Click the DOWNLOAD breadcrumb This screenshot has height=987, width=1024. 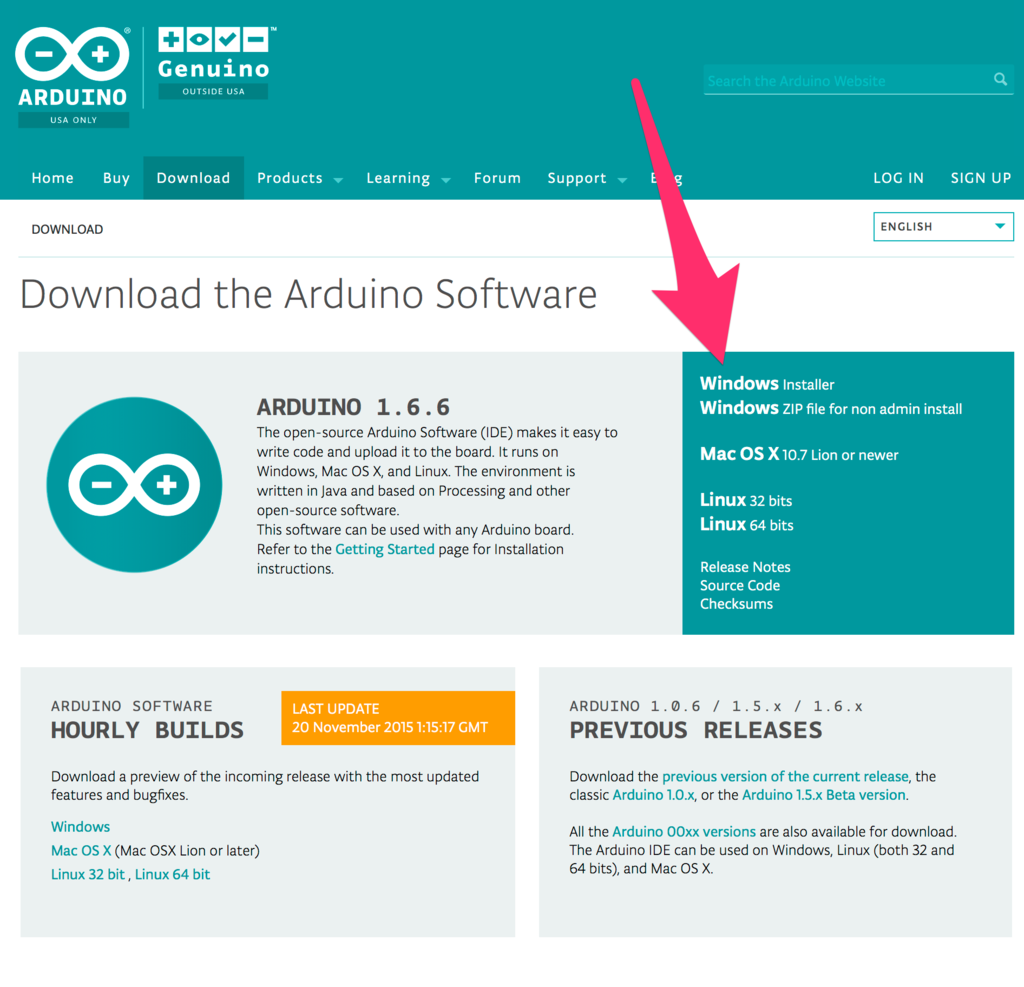tap(67, 229)
